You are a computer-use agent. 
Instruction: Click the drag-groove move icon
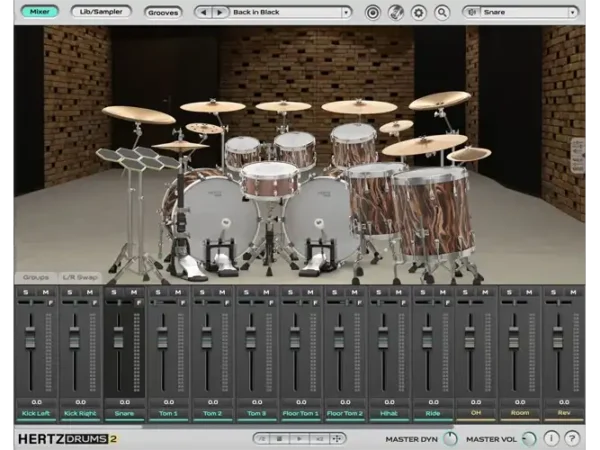pos(337,439)
